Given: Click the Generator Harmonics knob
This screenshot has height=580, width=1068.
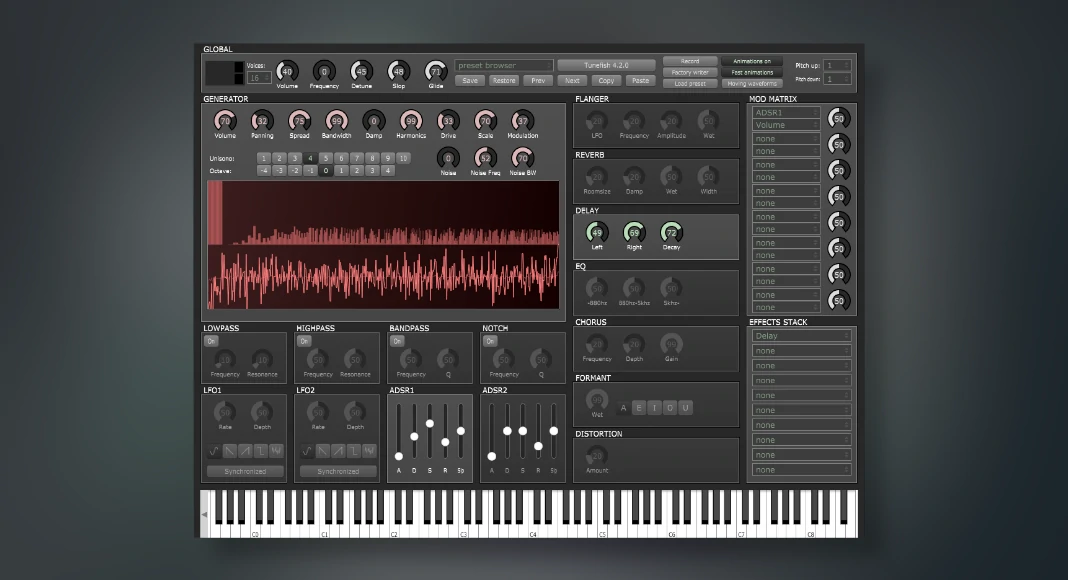Looking at the screenshot, I should (410, 121).
